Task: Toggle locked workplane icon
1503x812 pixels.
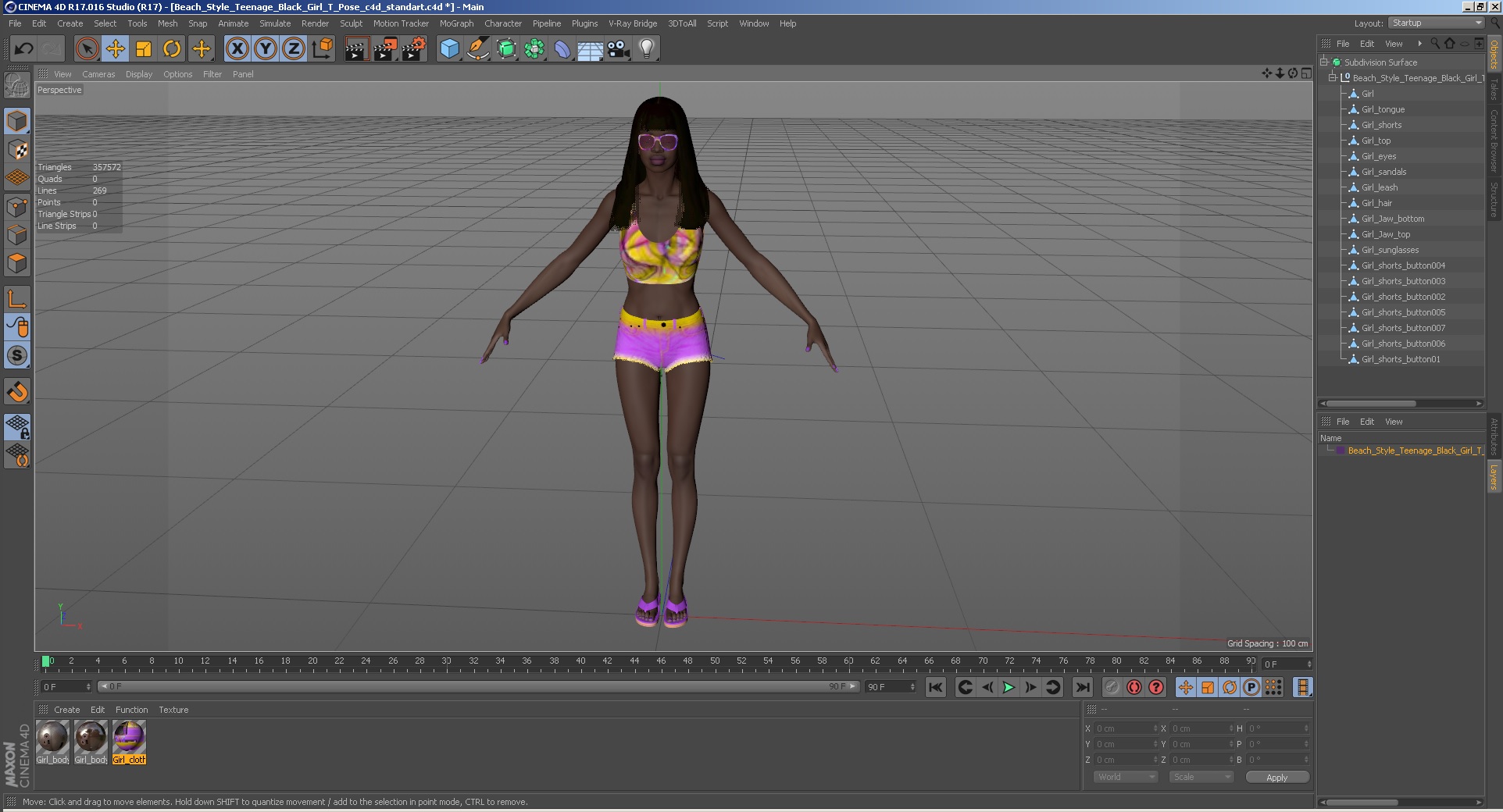Action: pyautogui.click(x=17, y=426)
